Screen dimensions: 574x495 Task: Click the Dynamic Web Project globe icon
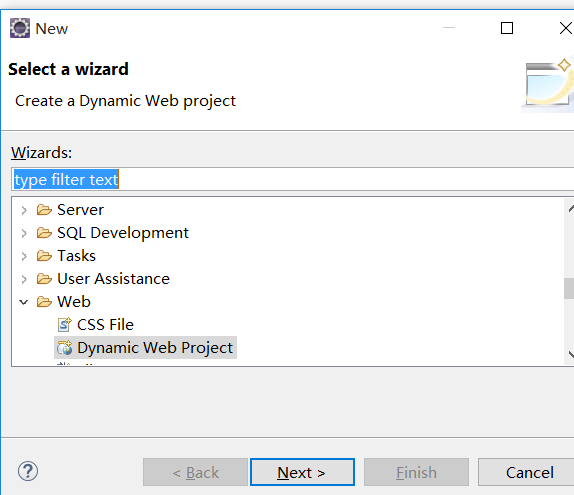pos(65,348)
